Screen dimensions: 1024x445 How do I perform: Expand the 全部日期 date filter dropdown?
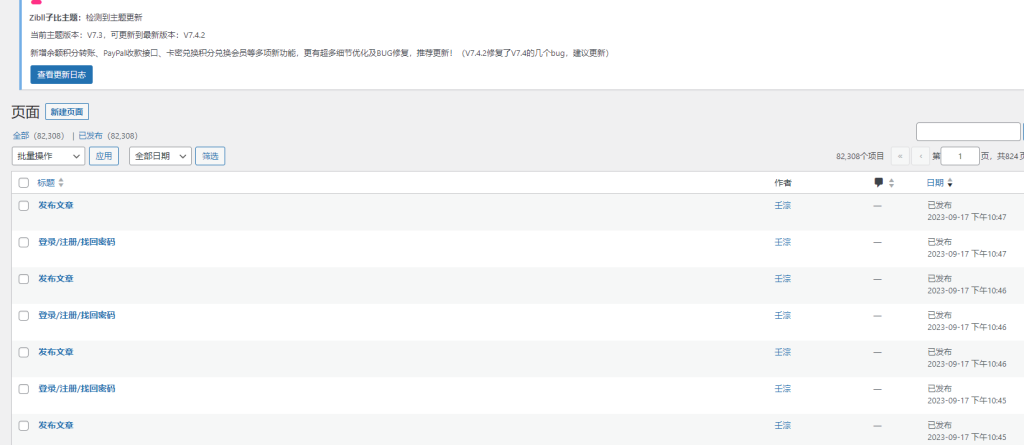click(x=160, y=156)
